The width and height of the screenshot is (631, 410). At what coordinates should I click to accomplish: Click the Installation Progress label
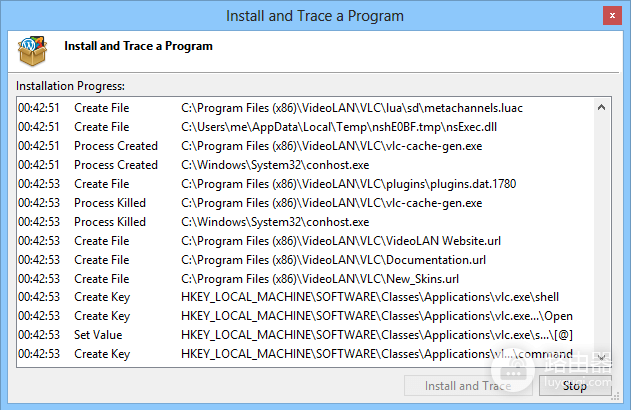[70, 86]
